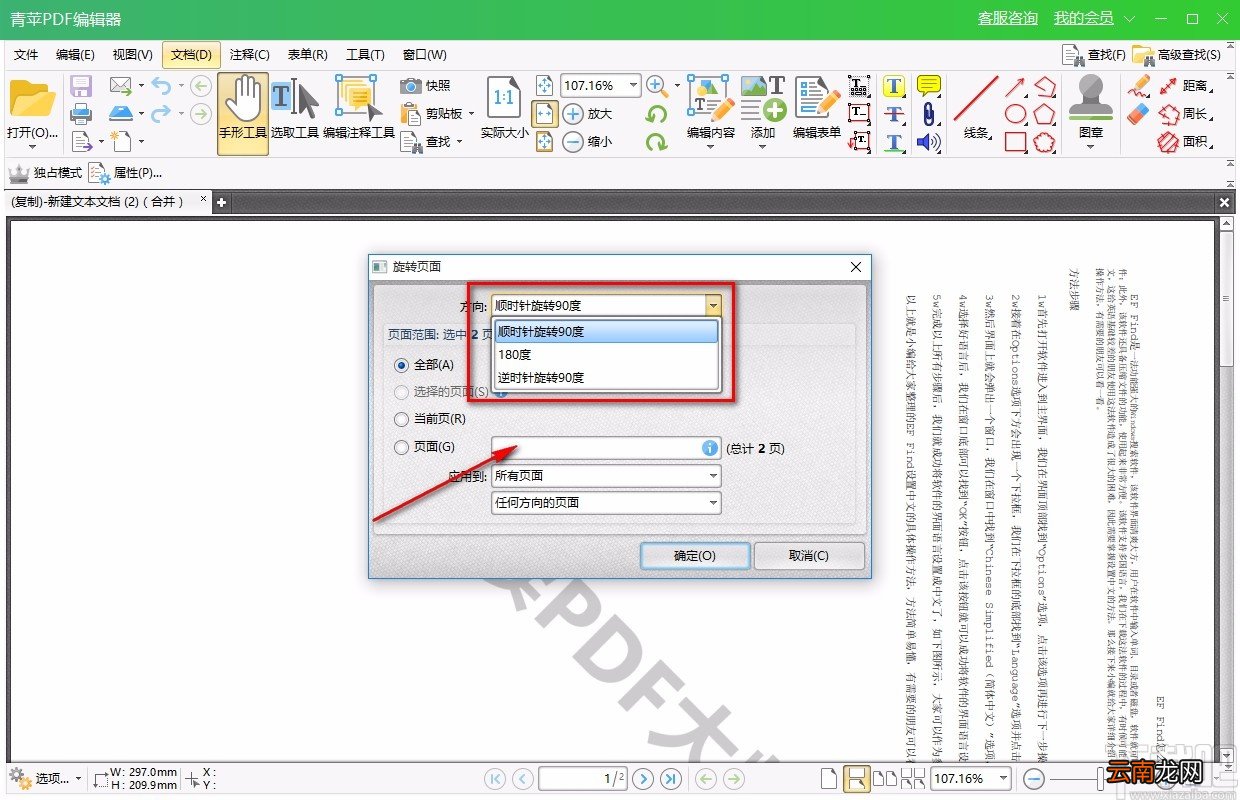Image resolution: width=1240 pixels, height=800 pixels.
Task: Click the paperclip file attachment icon
Action: 929,114
